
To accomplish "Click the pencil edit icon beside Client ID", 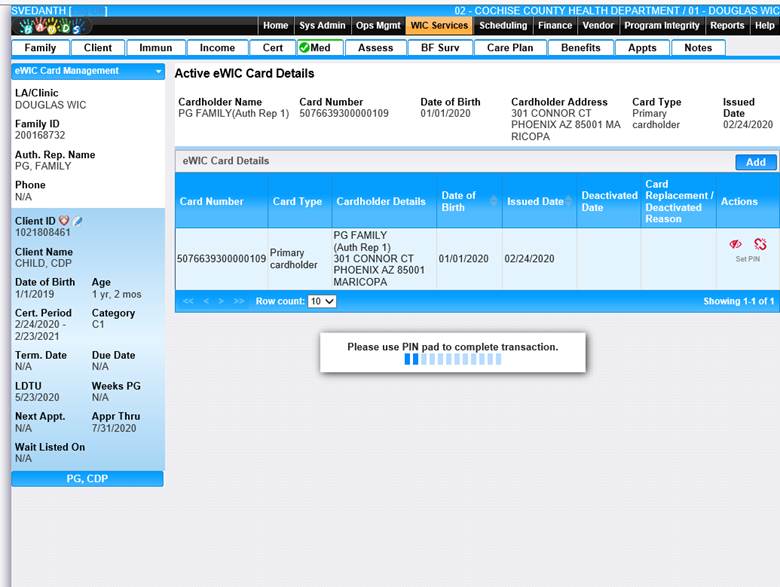I will [x=78, y=220].
